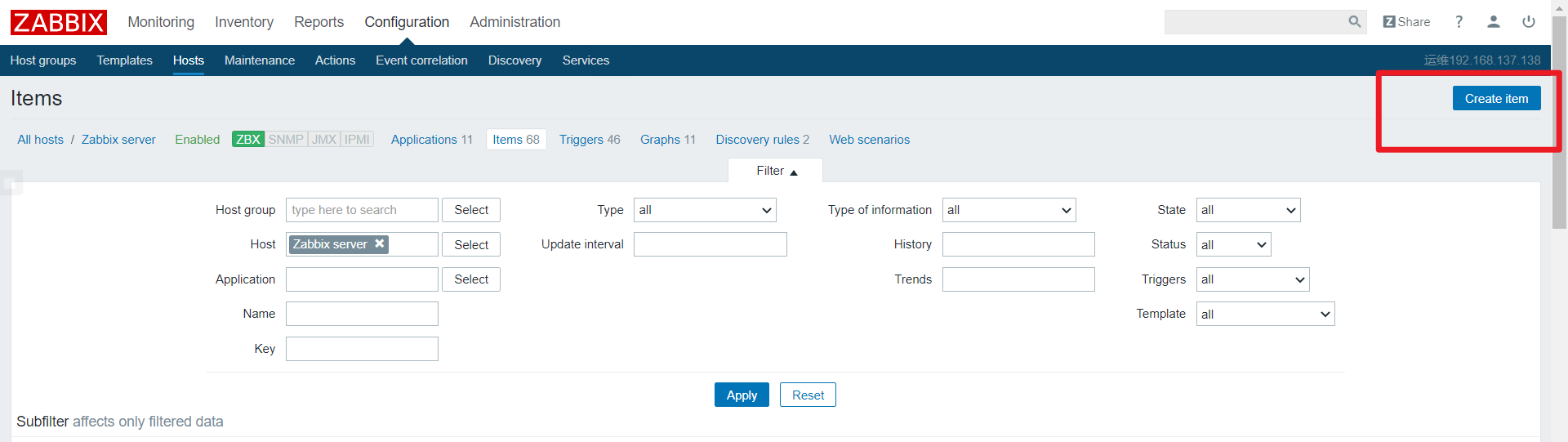The width and height of the screenshot is (1568, 442).
Task: Click the search magnifier icon
Action: 1354,22
